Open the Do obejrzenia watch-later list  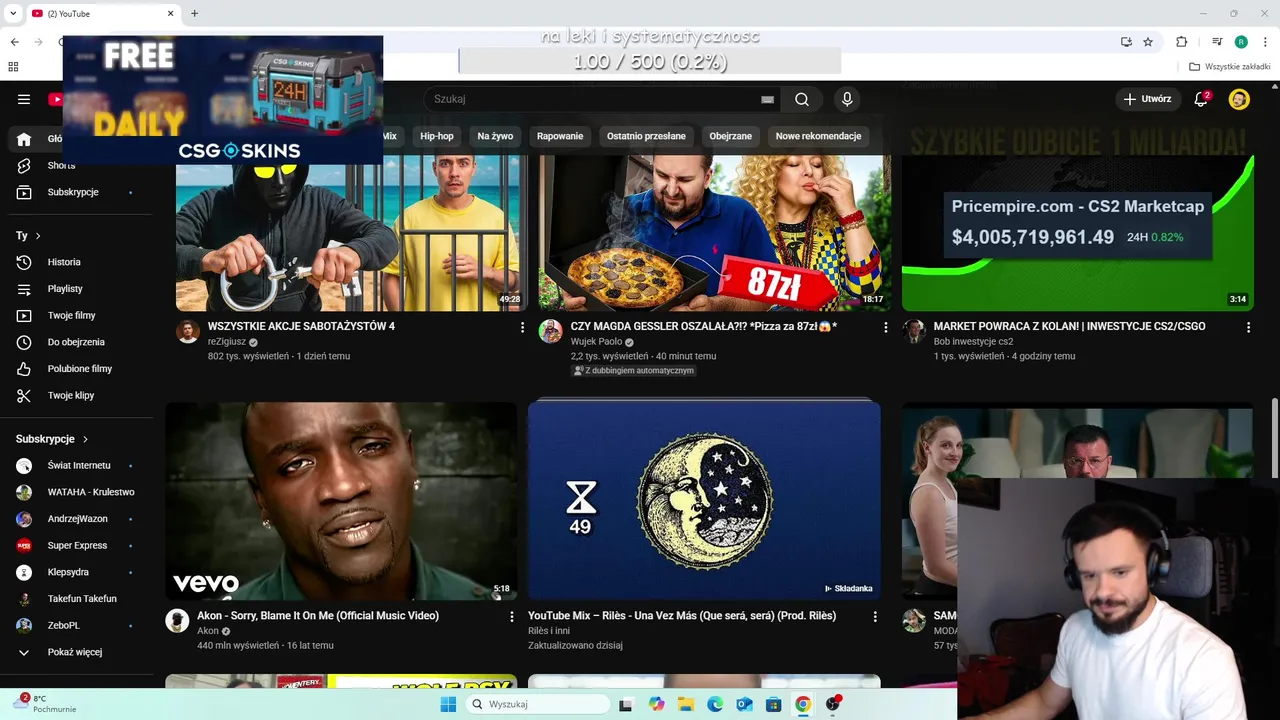pyautogui.click(x=76, y=342)
